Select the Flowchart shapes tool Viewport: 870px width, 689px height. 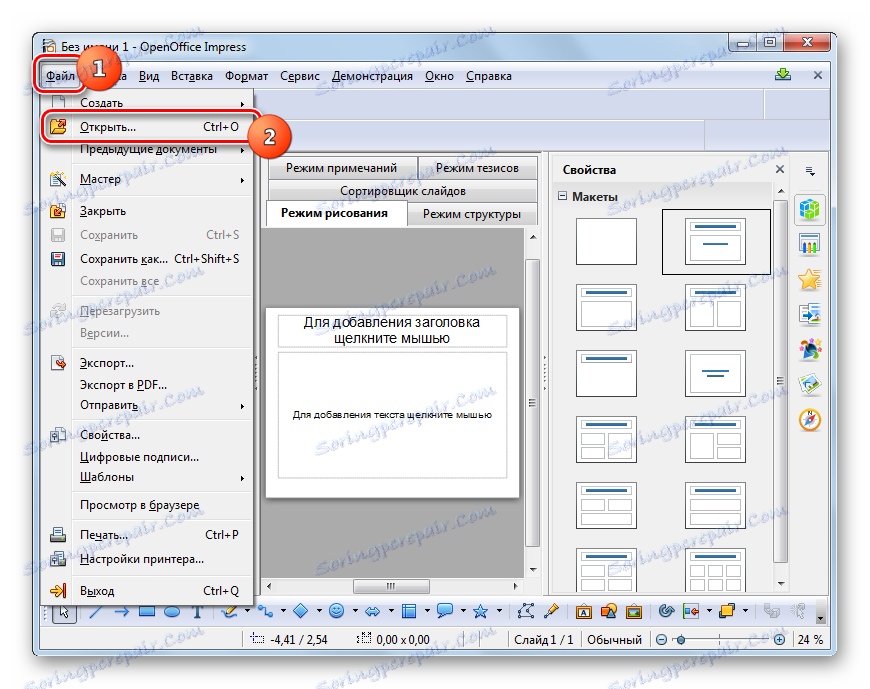(x=409, y=611)
